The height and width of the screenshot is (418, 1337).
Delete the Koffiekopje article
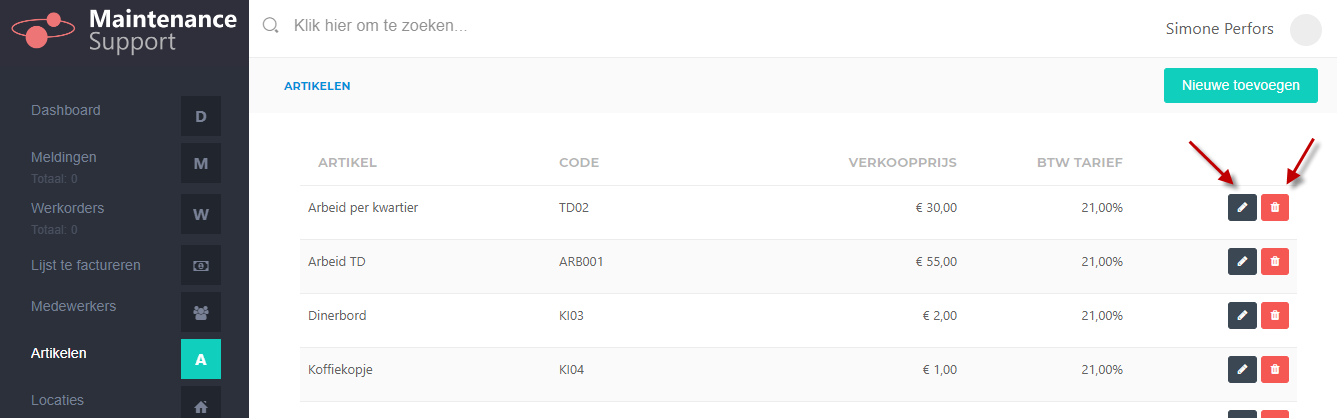1275,369
